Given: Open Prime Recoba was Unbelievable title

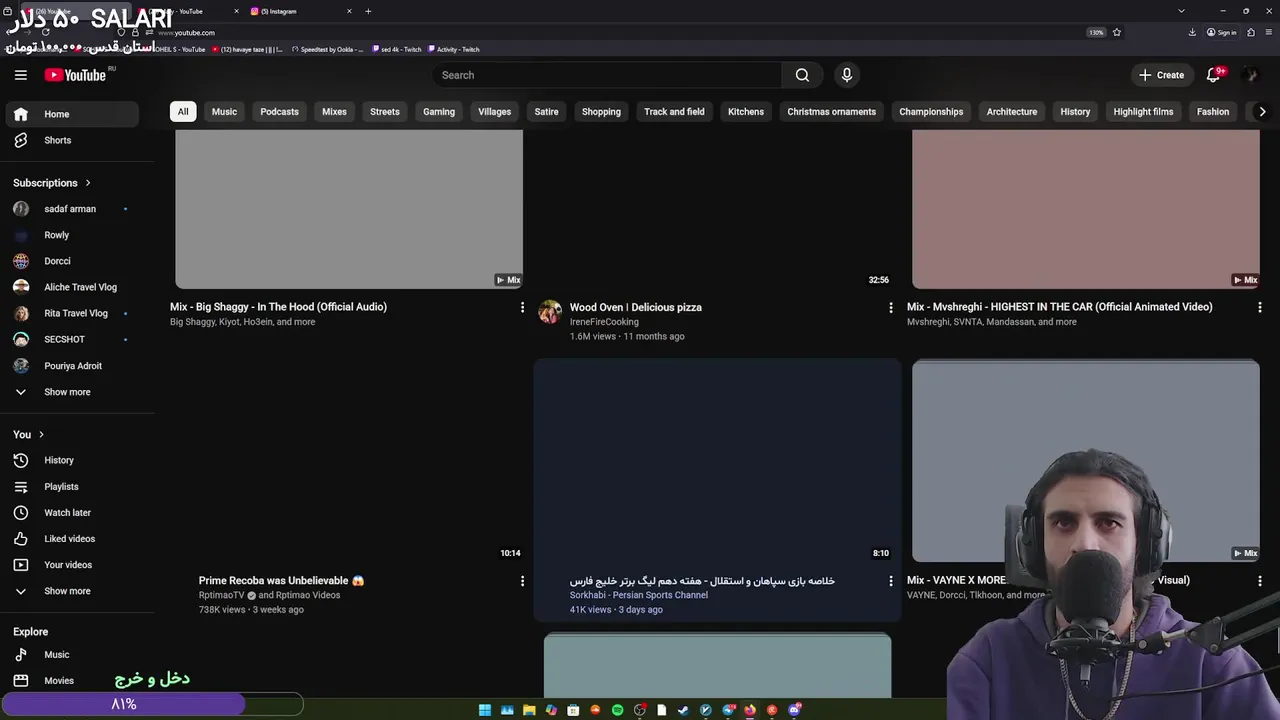Looking at the screenshot, I should (x=282, y=580).
